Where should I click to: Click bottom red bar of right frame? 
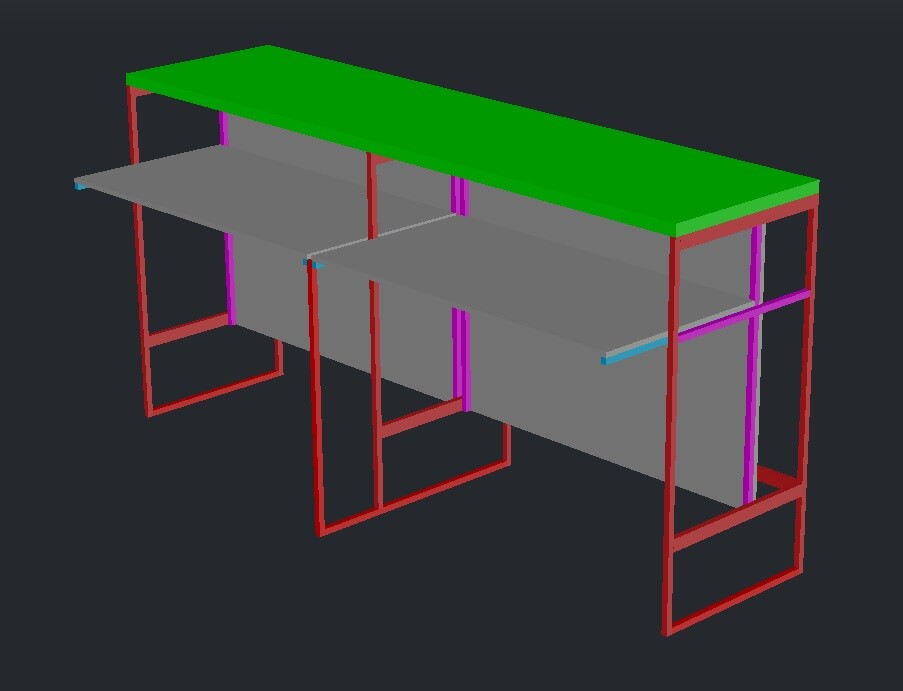[735, 600]
